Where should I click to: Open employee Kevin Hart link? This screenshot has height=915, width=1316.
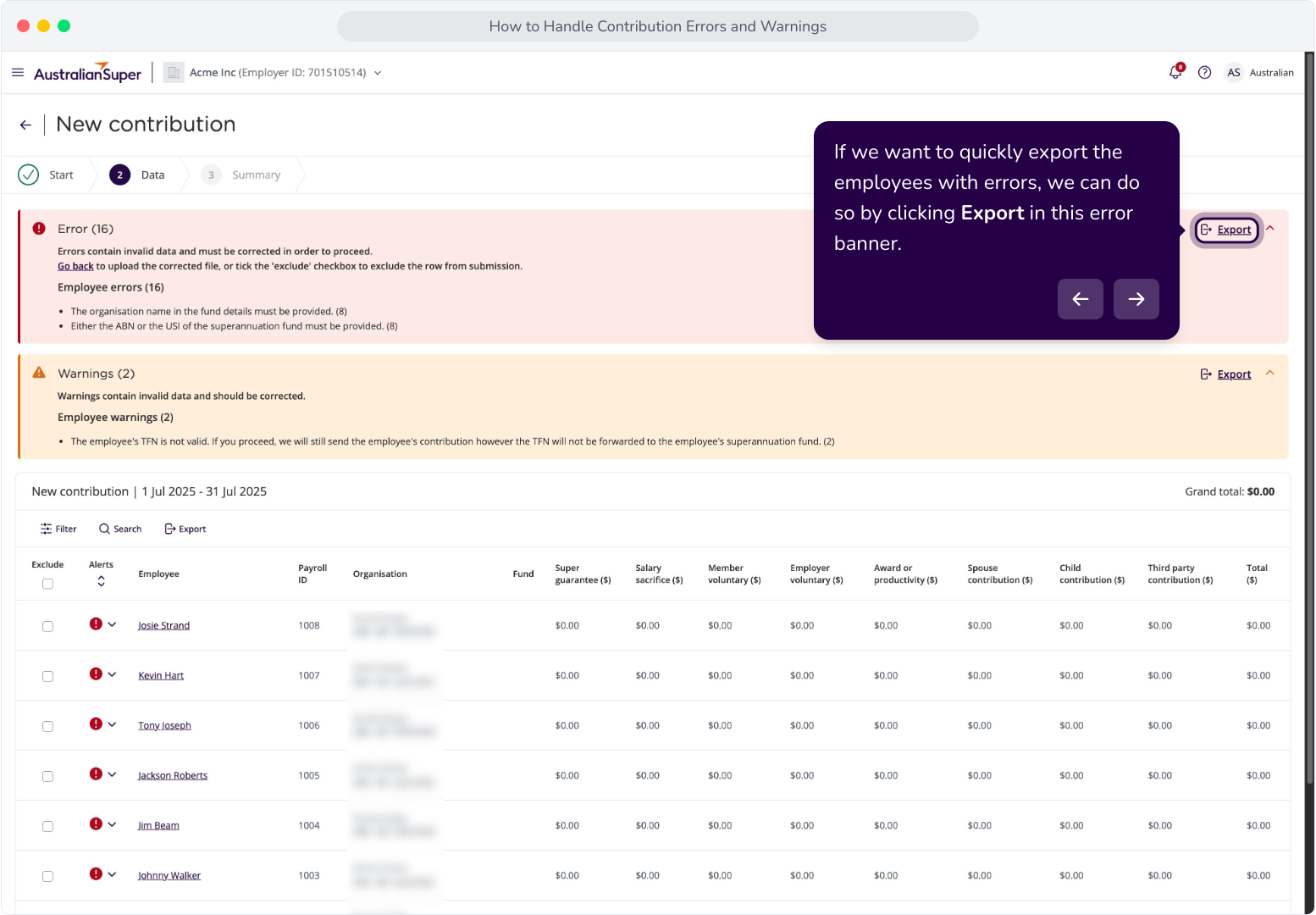[161, 675]
